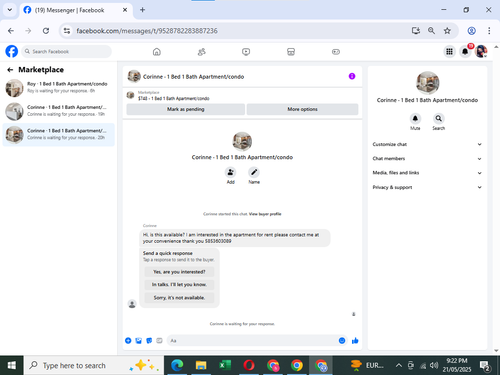Screen dimensions: 500x375
Task: Switch to the Messenger | Facebook tab
Action: point(76,10)
